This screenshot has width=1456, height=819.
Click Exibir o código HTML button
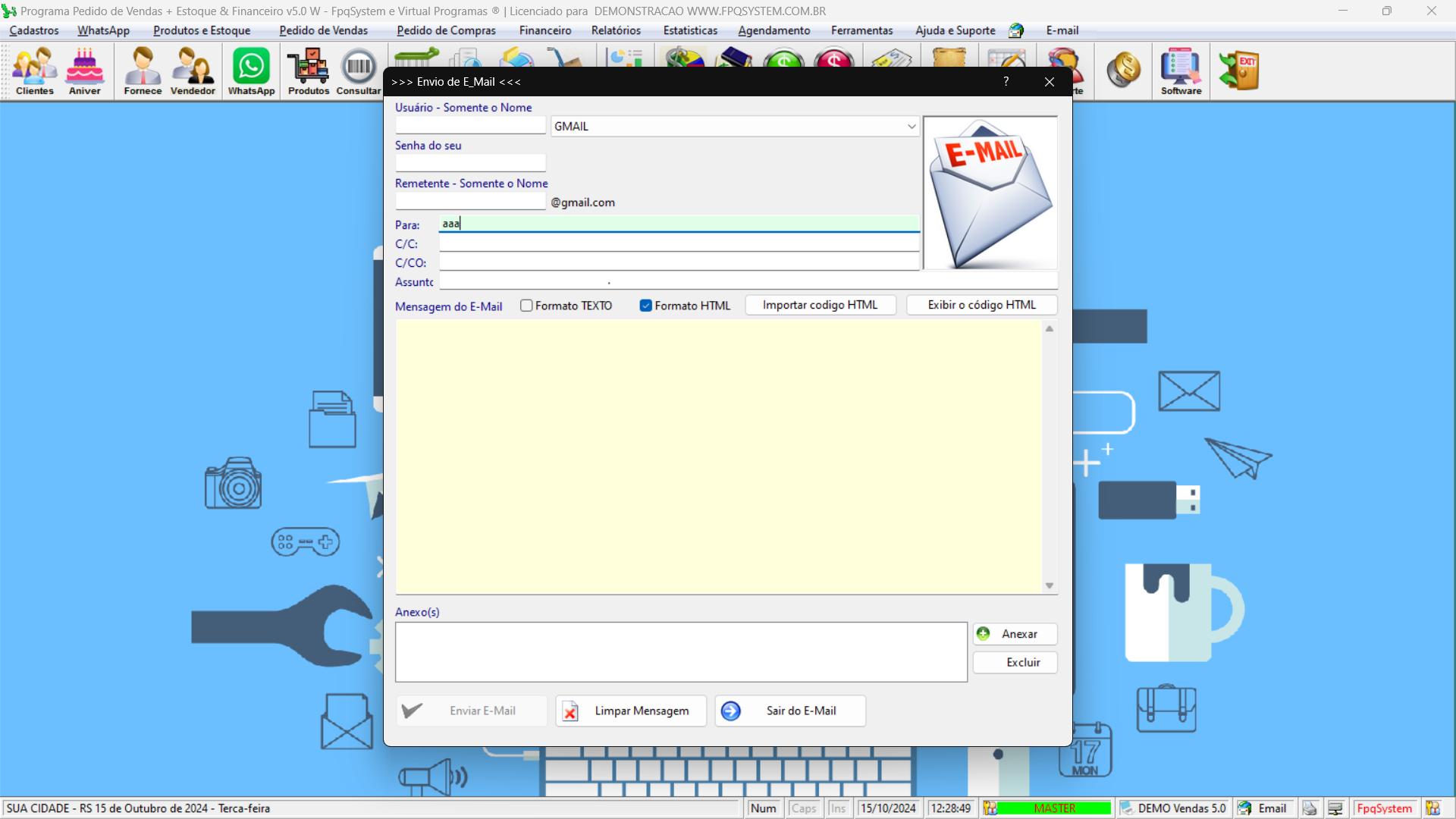tap(981, 305)
